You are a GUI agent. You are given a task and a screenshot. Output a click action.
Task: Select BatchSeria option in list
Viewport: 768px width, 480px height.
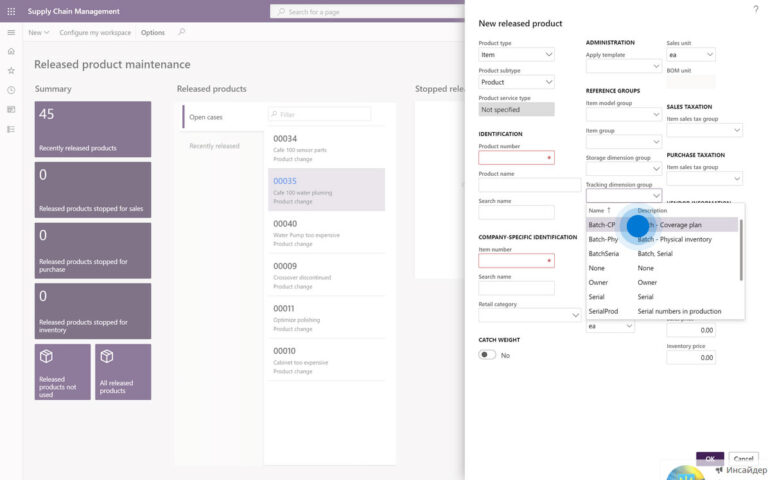click(x=662, y=253)
